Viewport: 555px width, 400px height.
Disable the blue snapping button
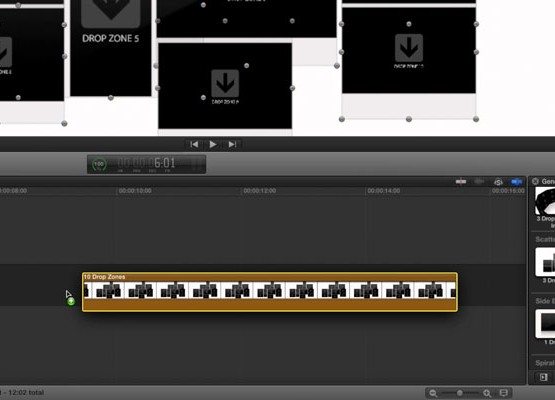coord(516,182)
